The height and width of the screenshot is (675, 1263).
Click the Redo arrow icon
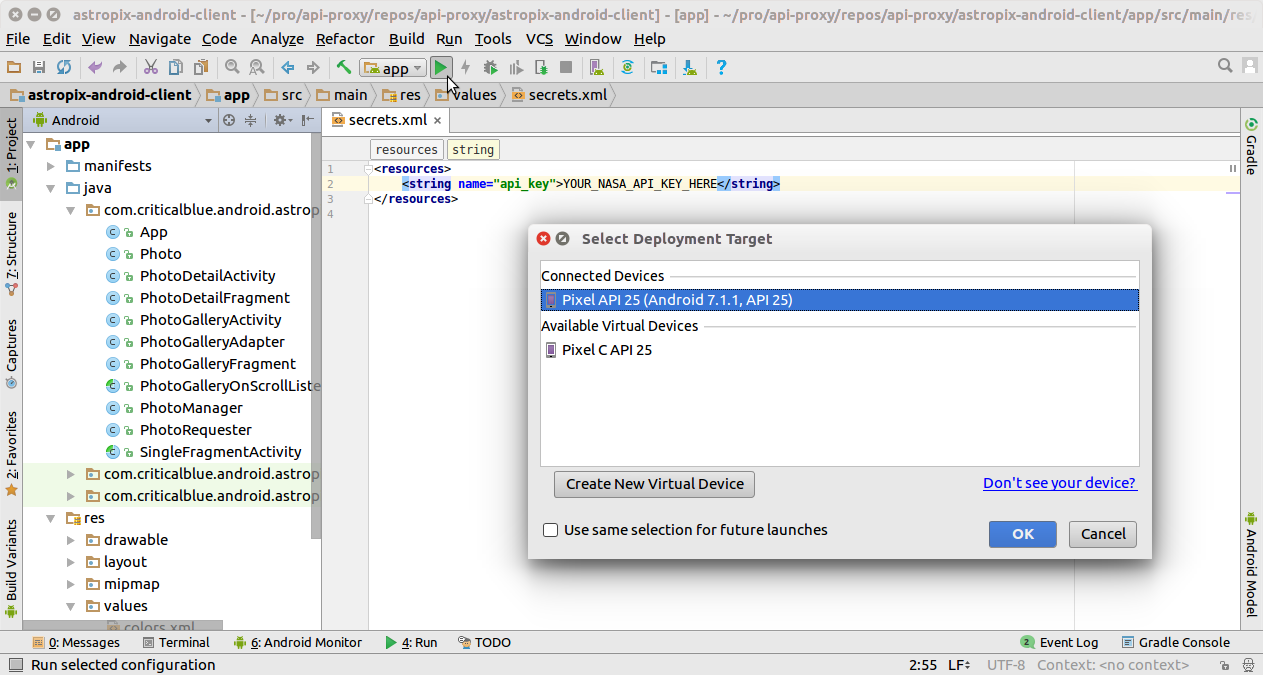pyautogui.click(x=120, y=67)
